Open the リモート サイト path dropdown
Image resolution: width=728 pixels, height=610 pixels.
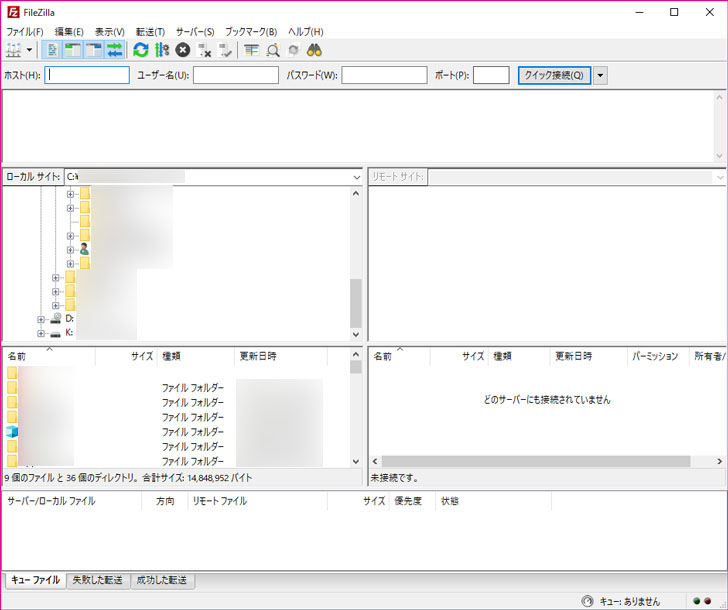tap(720, 177)
